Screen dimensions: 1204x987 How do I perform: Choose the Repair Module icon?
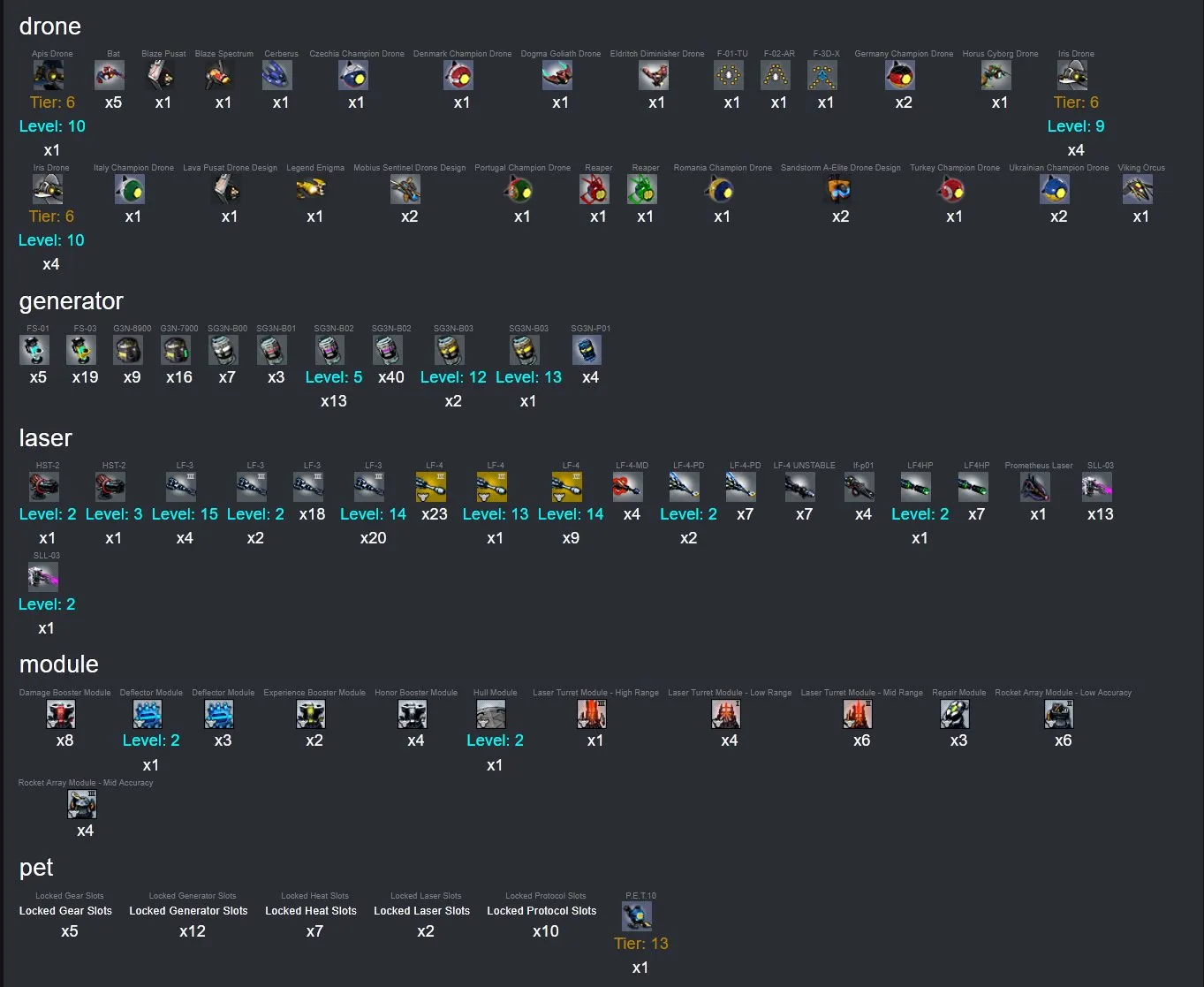(955, 714)
